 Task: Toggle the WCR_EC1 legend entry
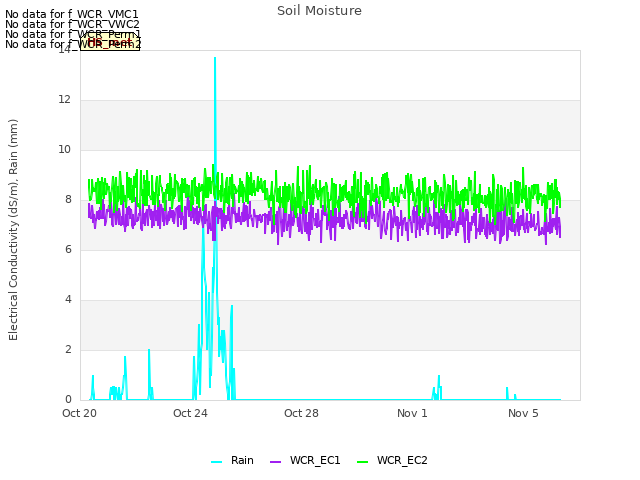pos(305,461)
